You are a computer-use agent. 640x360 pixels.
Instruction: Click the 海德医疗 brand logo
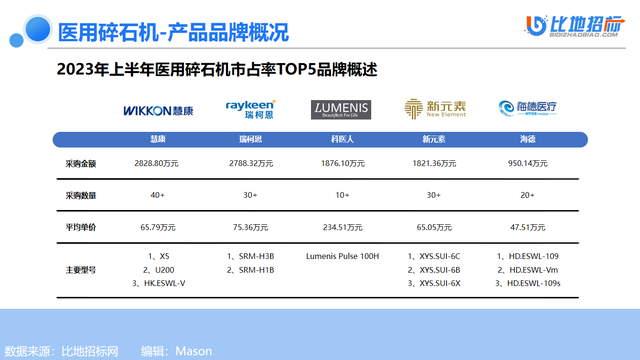(527, 108)
